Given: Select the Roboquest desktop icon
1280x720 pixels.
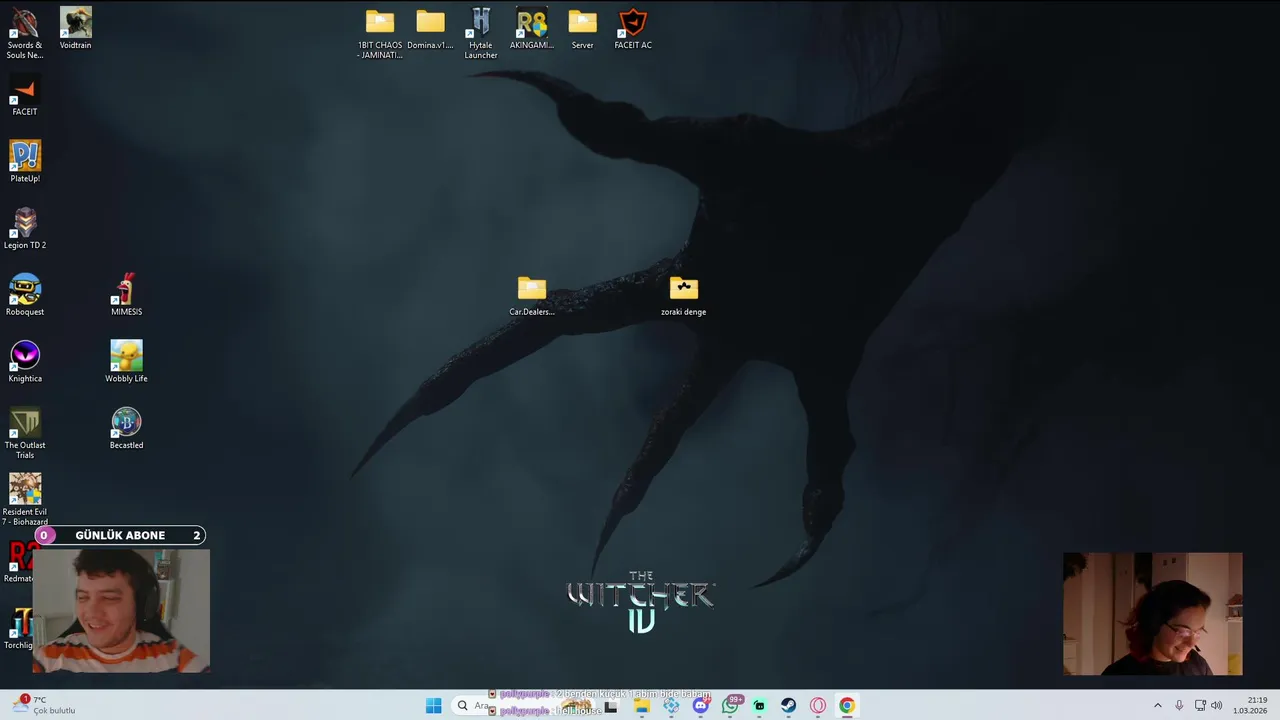Looking at the screenshot, I should [x=25, y=295].
